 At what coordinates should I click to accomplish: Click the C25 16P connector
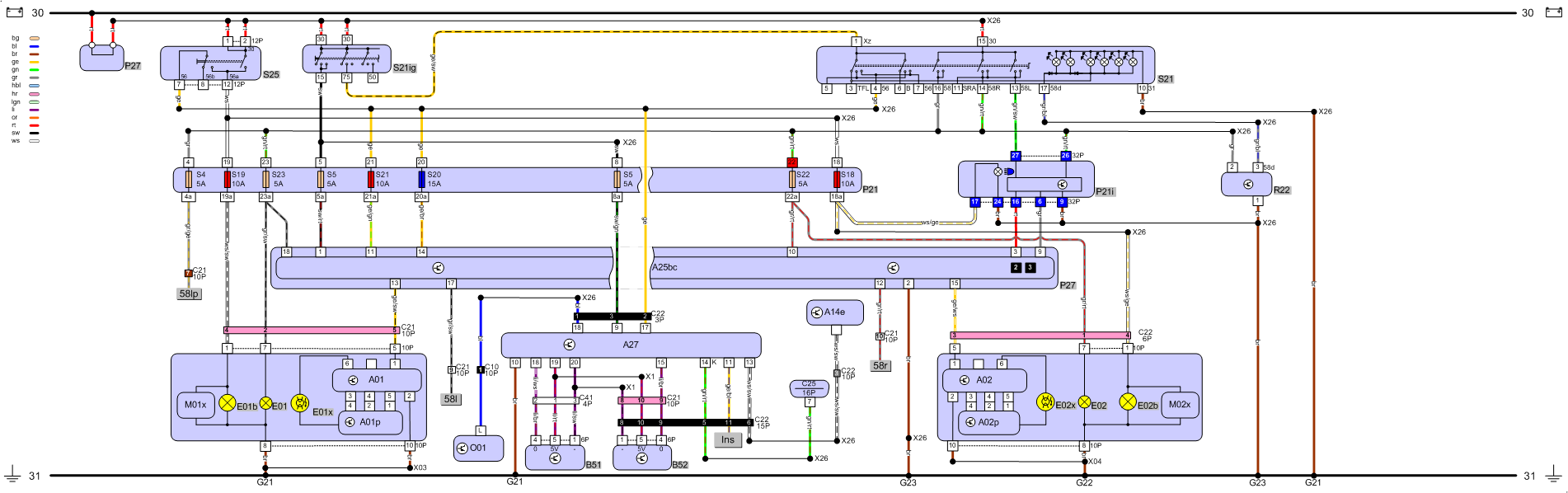(x=809, y=387)
